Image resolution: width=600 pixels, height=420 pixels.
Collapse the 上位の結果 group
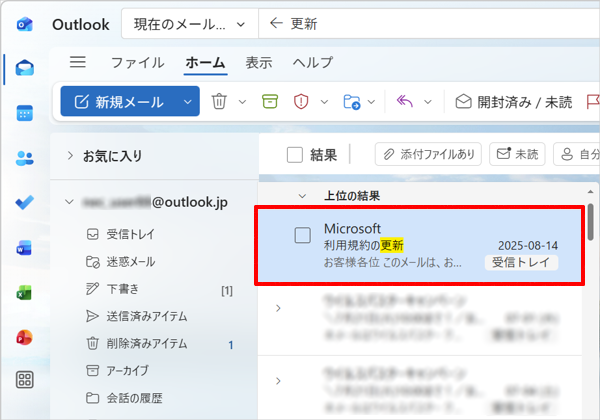tap(302, 196)
